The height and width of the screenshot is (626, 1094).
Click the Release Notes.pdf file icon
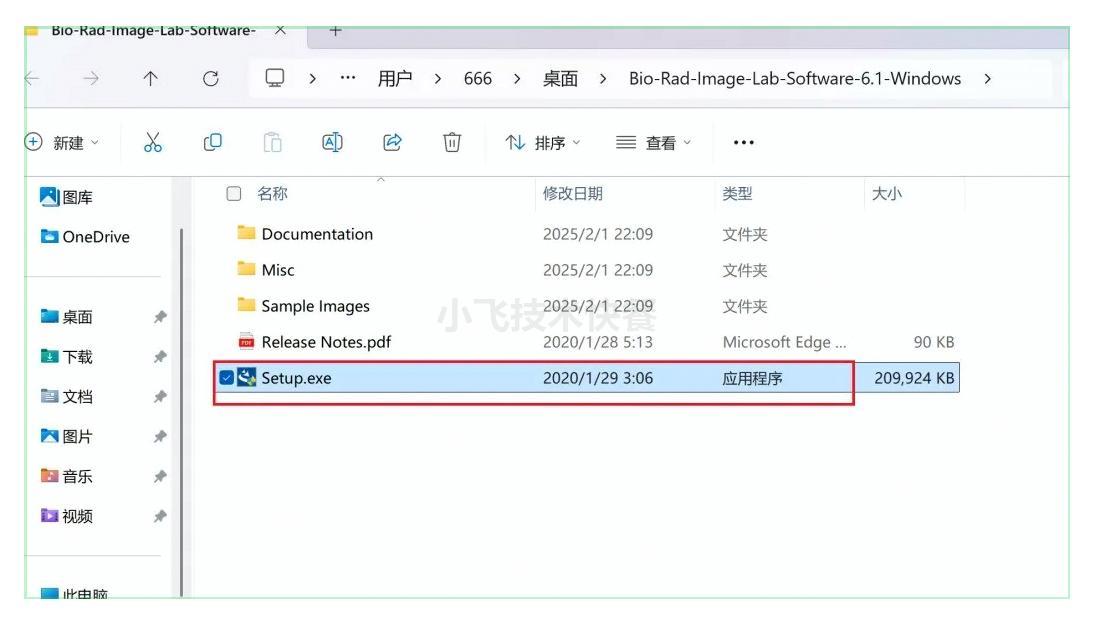coord(246,341)
